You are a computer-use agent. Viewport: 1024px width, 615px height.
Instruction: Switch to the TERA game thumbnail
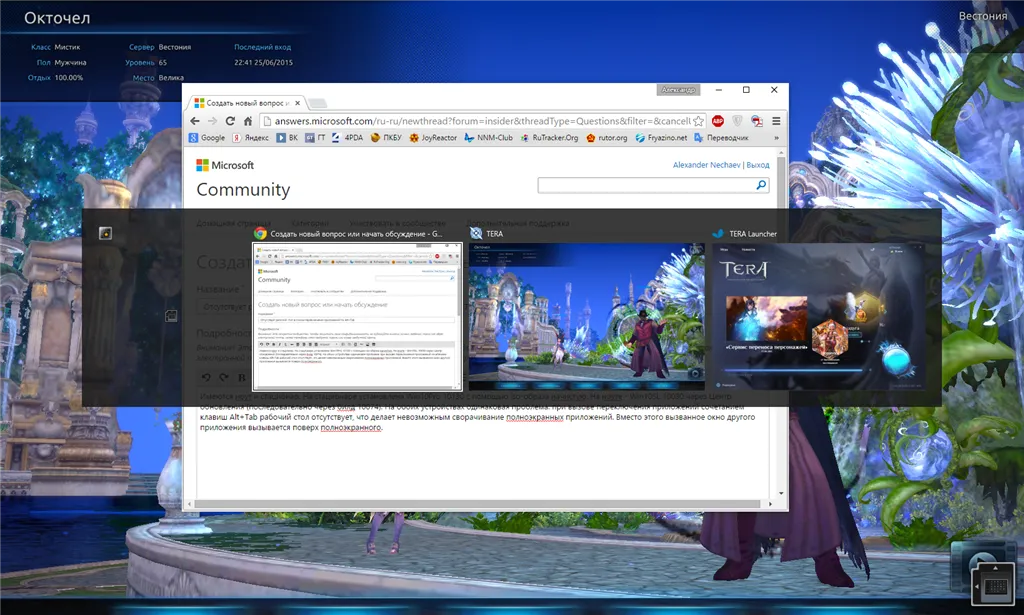[x=586, y=317]
